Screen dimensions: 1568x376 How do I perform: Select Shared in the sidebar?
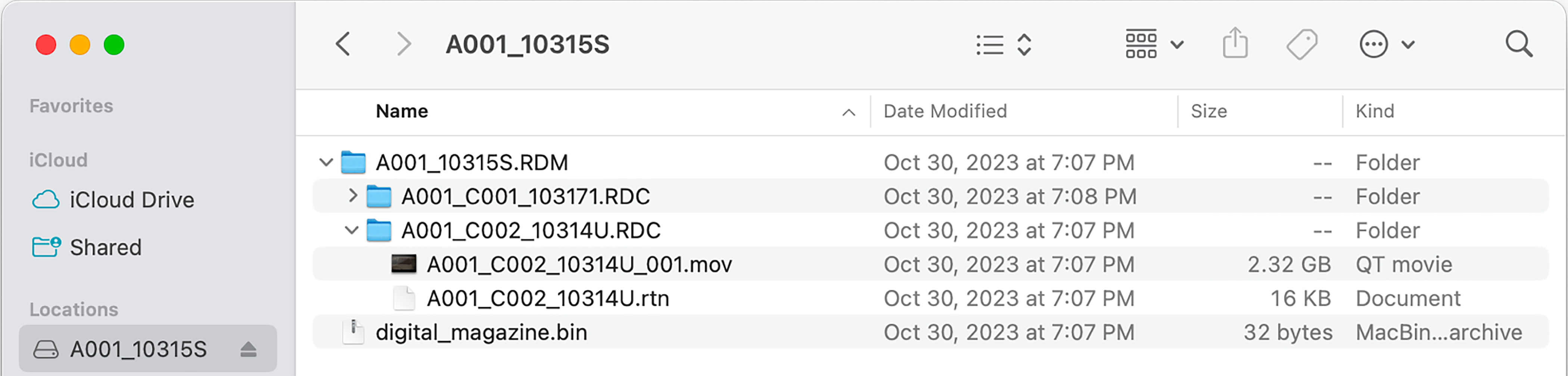click(105, 247)
